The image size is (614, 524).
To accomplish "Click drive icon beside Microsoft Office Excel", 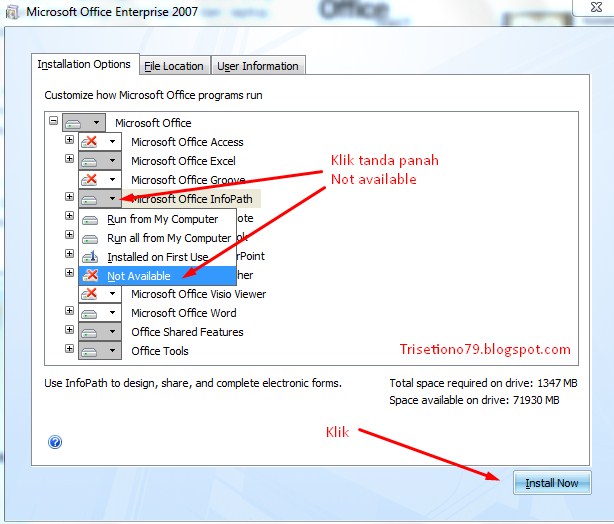I will click(x=90, y=161).
